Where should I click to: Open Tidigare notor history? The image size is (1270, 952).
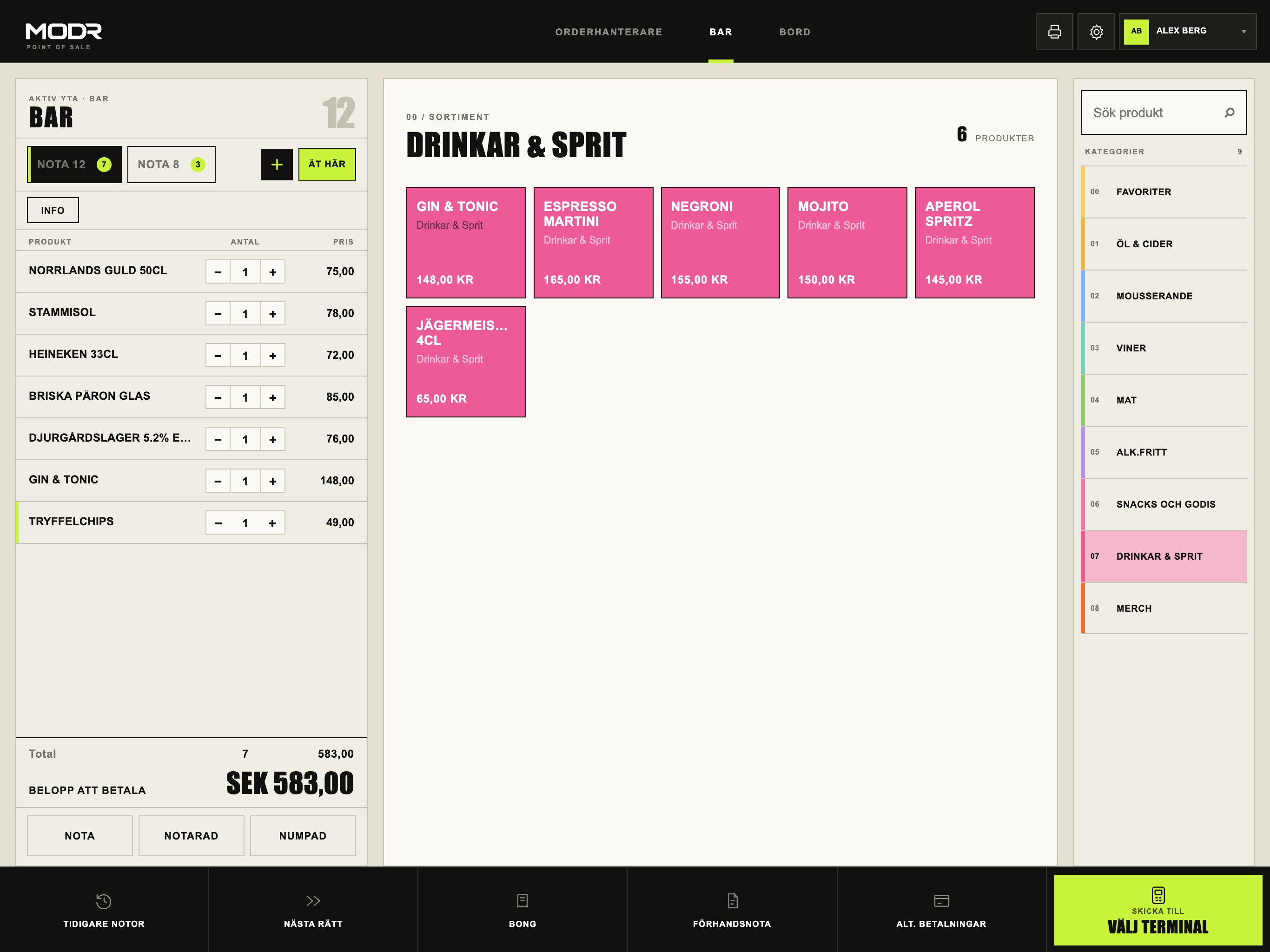tap(104, 910)
